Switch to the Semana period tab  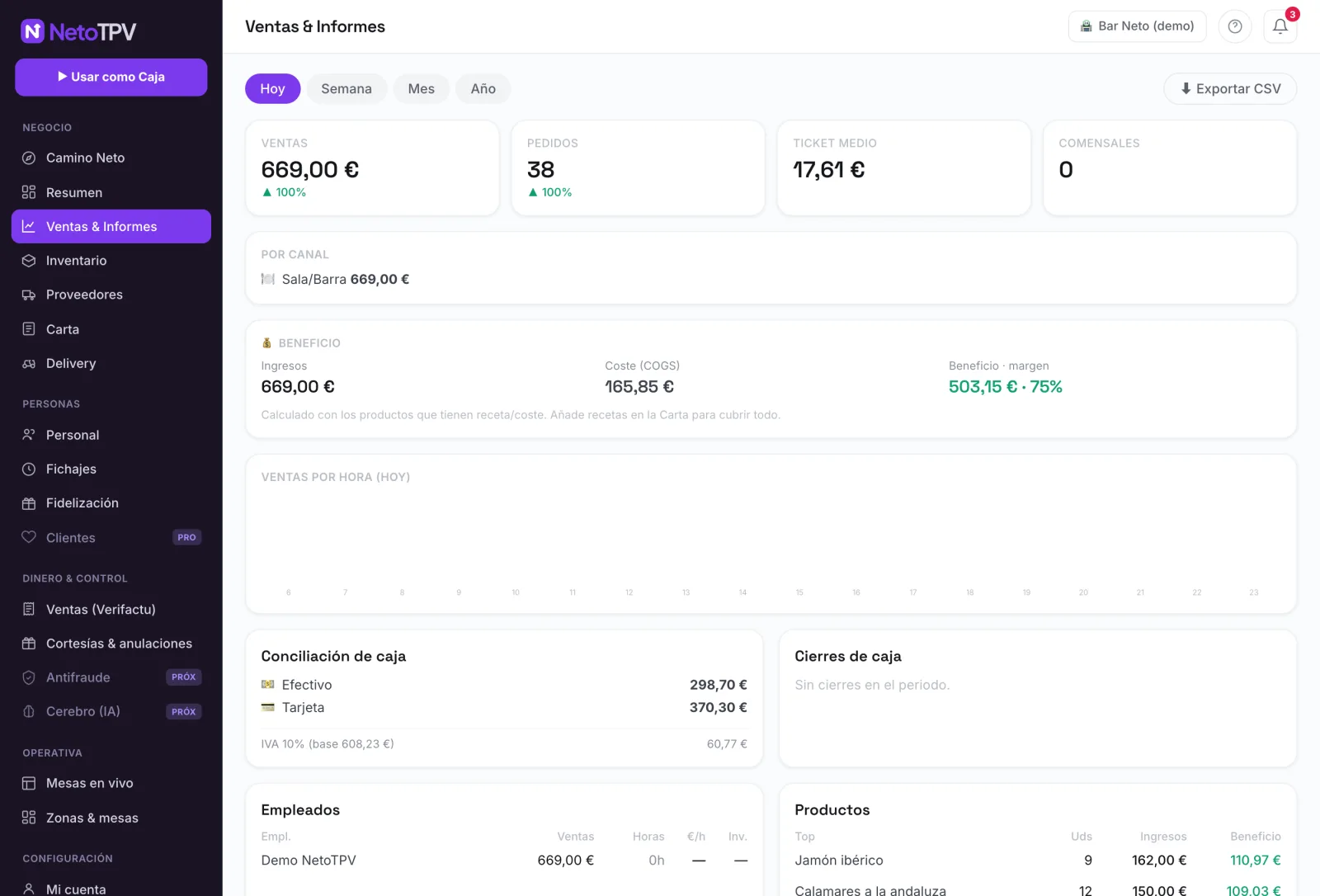pyautogui.click(x=346, y=88)
